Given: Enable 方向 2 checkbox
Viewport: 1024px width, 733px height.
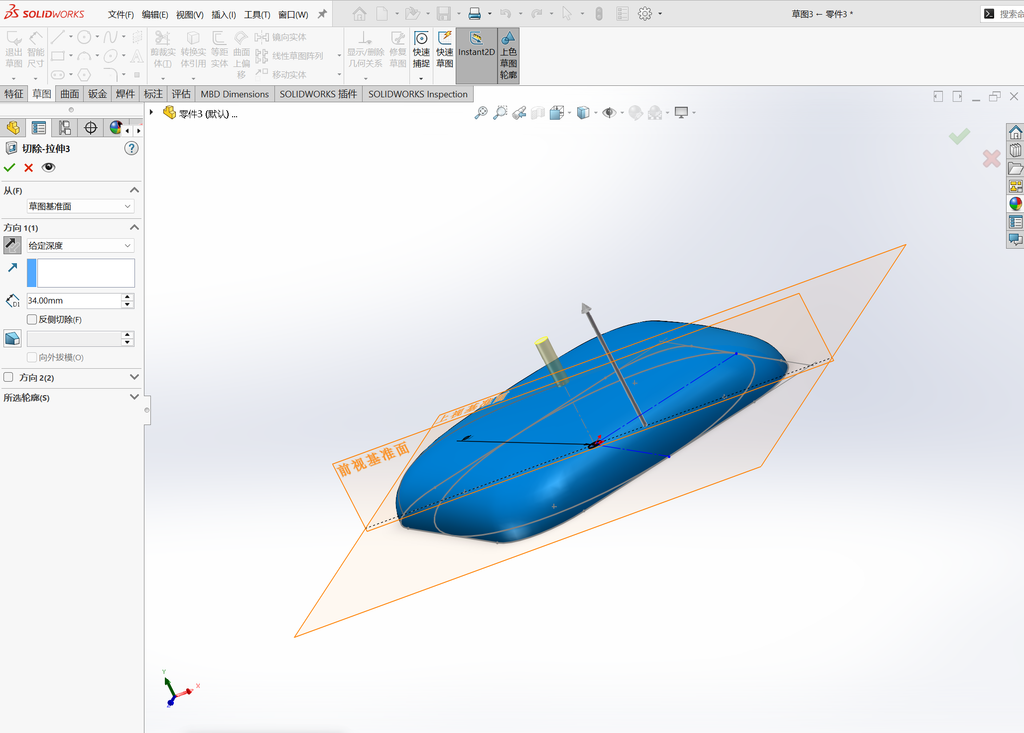Looking at the screenshot, I should point(8,378).
